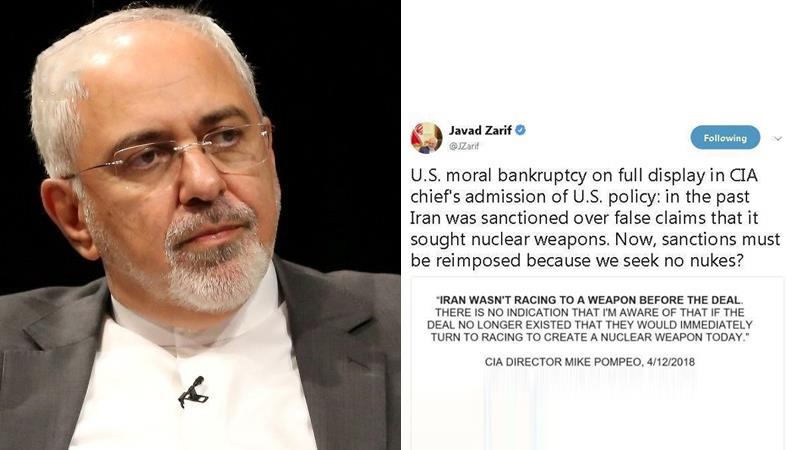This screenshot has height=450, width=799.
Task: Click the man's portrait photo on the left
Action: pyautogui.click(x=200, y=225)
